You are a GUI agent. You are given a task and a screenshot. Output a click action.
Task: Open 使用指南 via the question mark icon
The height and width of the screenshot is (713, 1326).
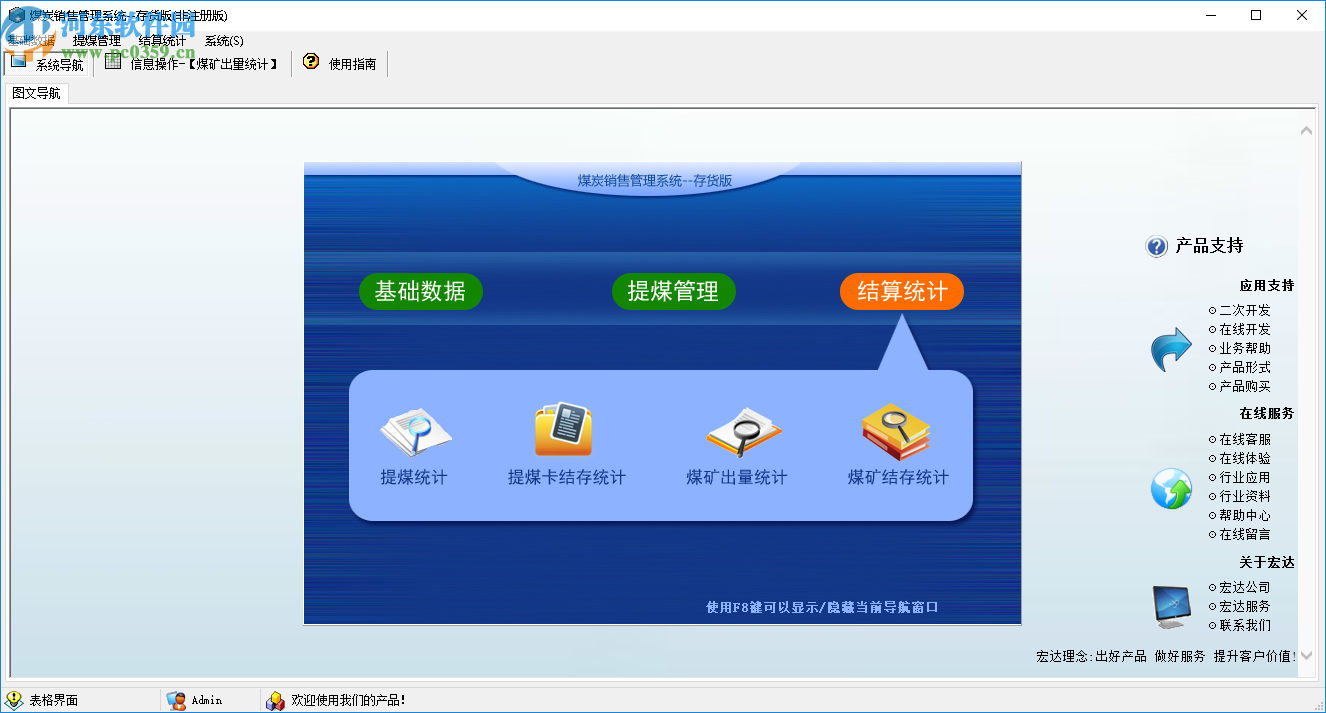(310, 62)
